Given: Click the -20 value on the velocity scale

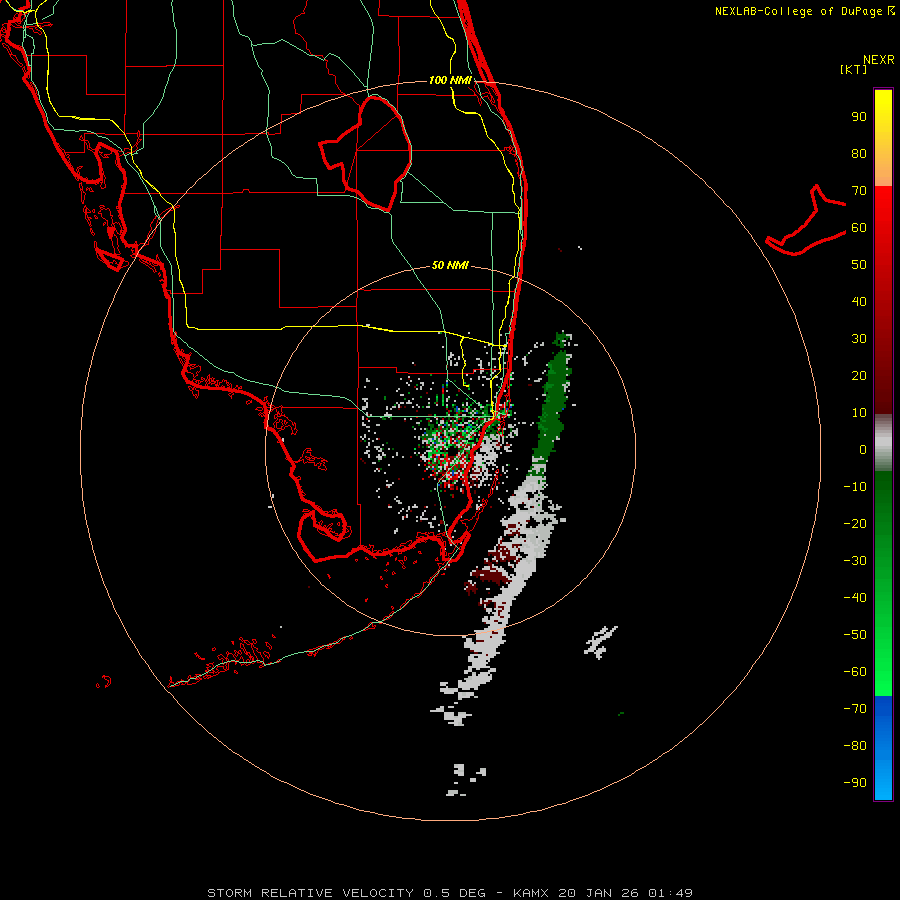Looking at the screenshot, I should pyautogui.click(x=855, y=523).
